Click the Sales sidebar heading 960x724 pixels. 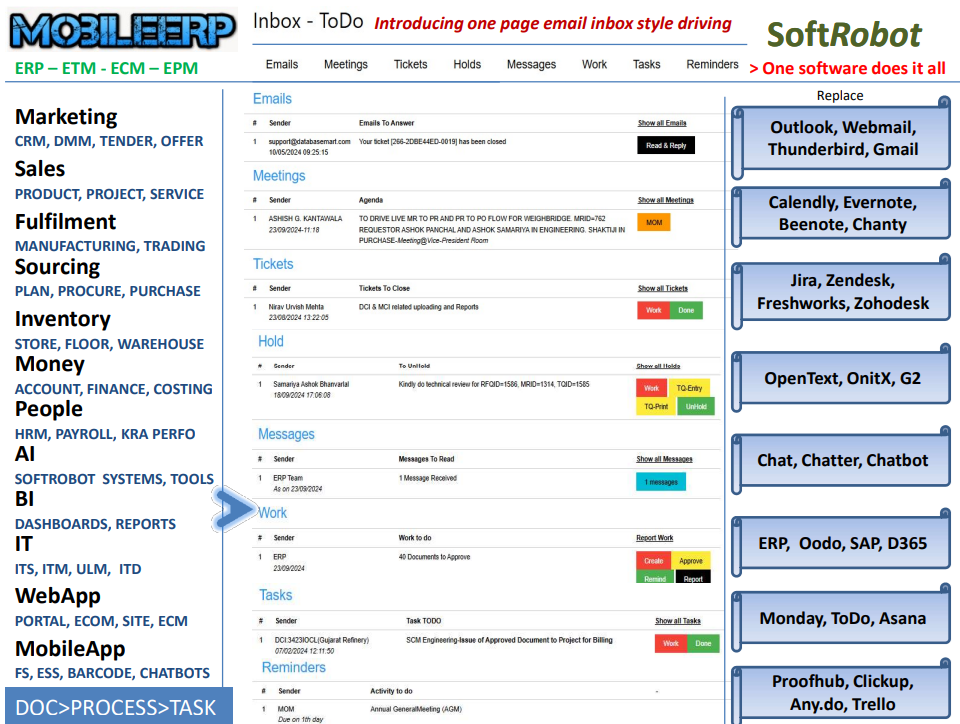(x=40, y=168)
